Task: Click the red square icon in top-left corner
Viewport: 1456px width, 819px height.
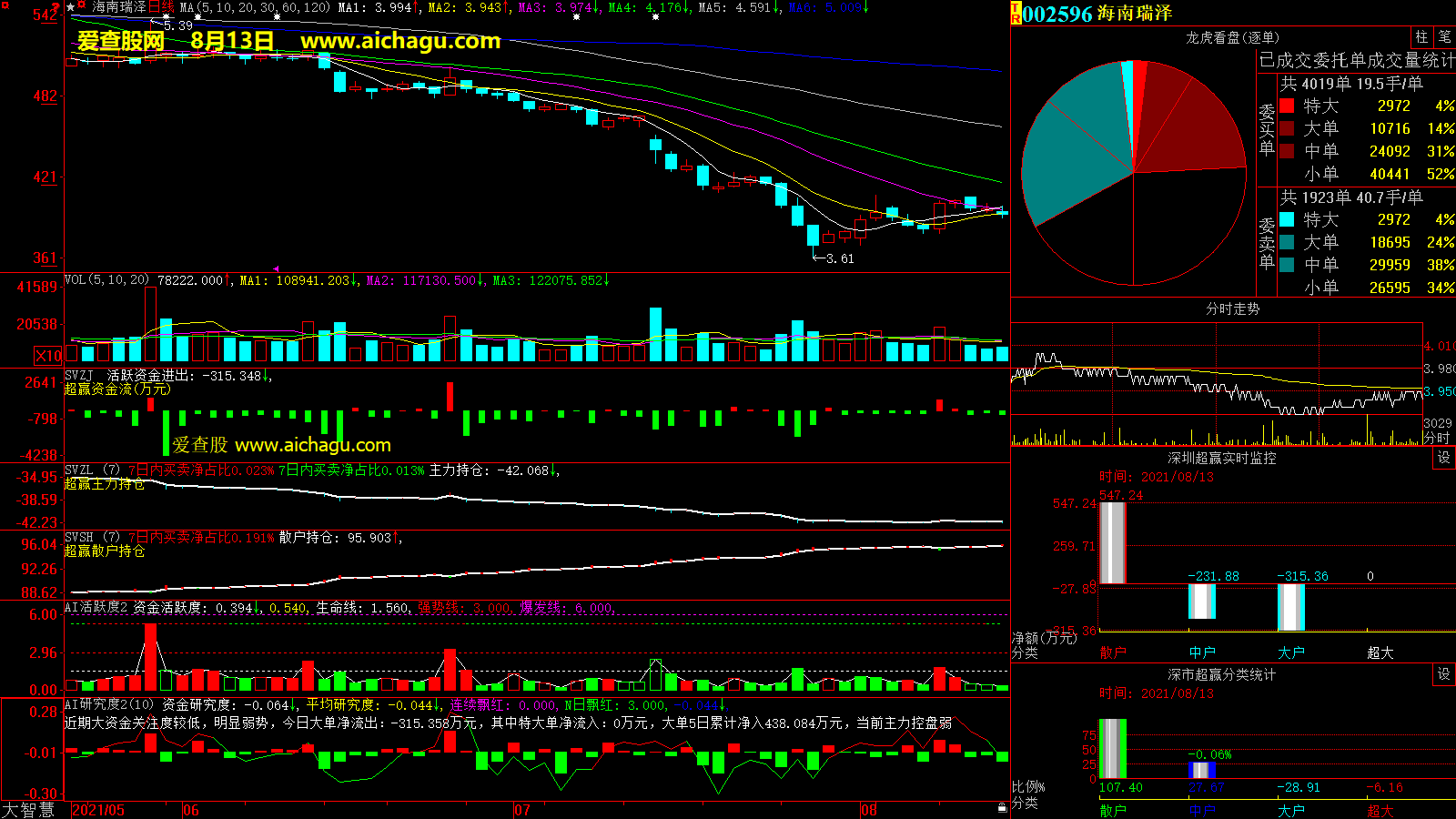Action: pos(5,5)
